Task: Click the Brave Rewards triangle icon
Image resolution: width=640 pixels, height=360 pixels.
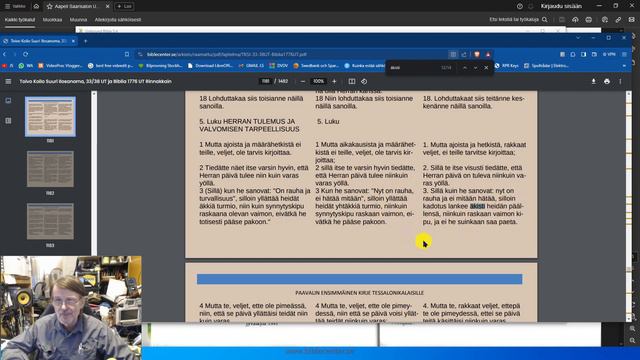Action: [x=488, y=54]
